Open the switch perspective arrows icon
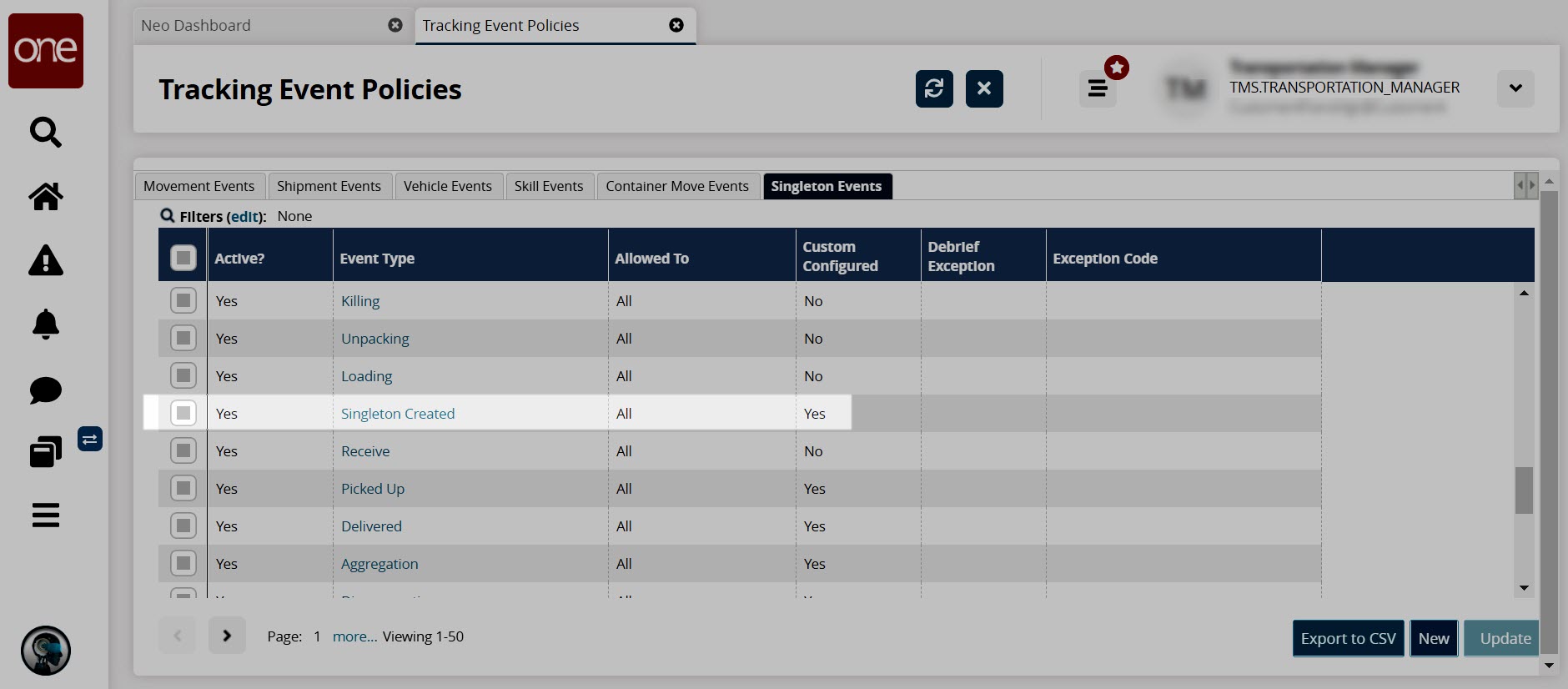Viewport: 1568px width, 689px height. coord(90,439)
